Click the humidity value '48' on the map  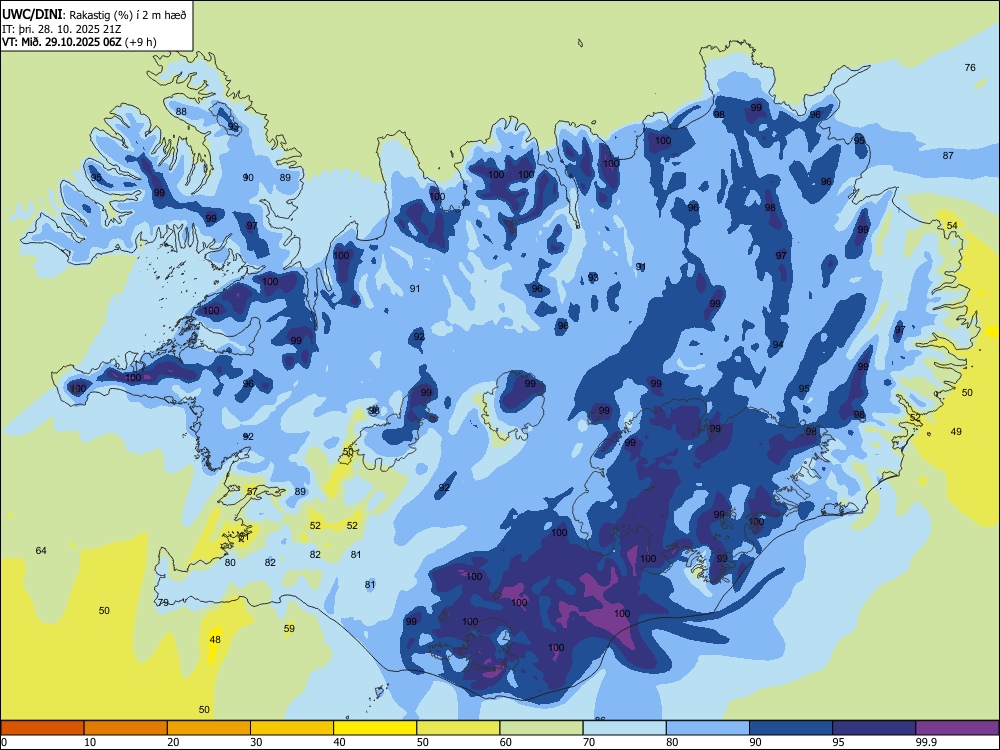[215, 640]
